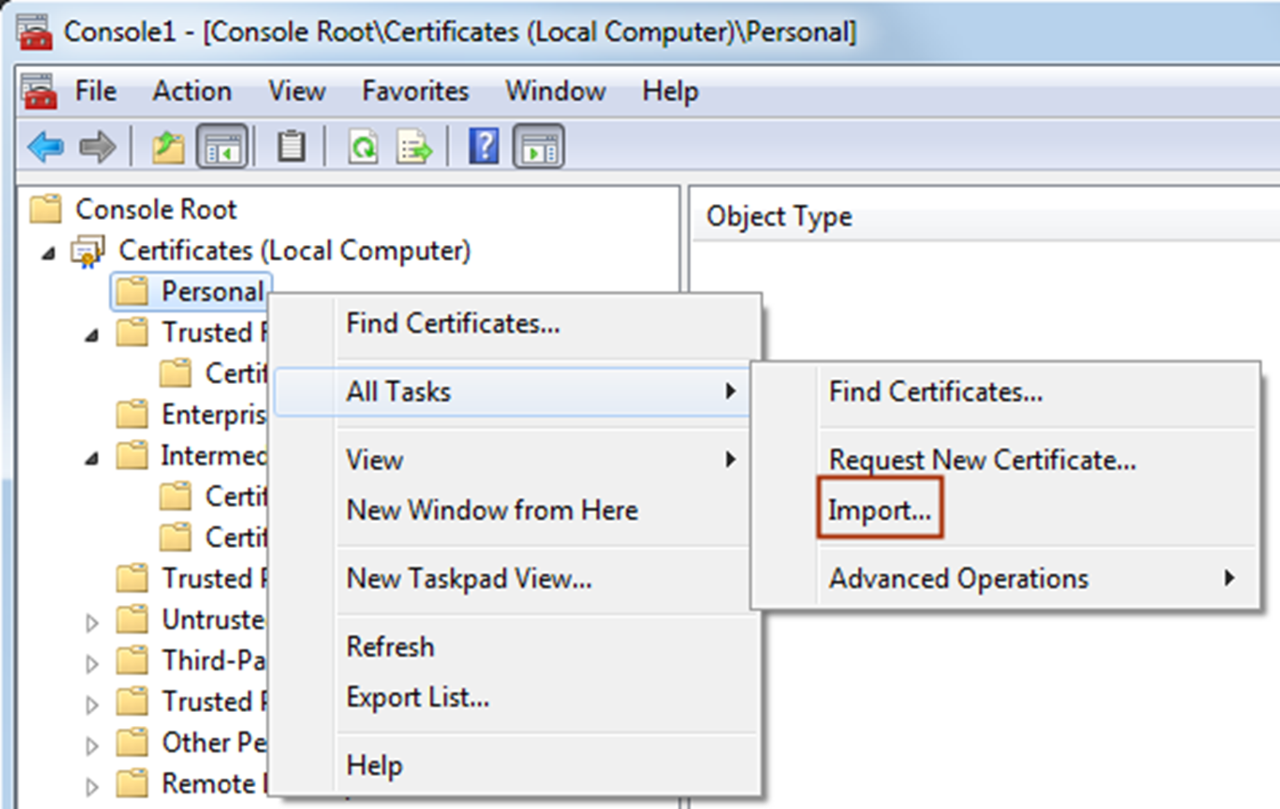The image size is (1280, 809).
Task: Click the Refresh toolbar icon
Action: click(363, 149)
